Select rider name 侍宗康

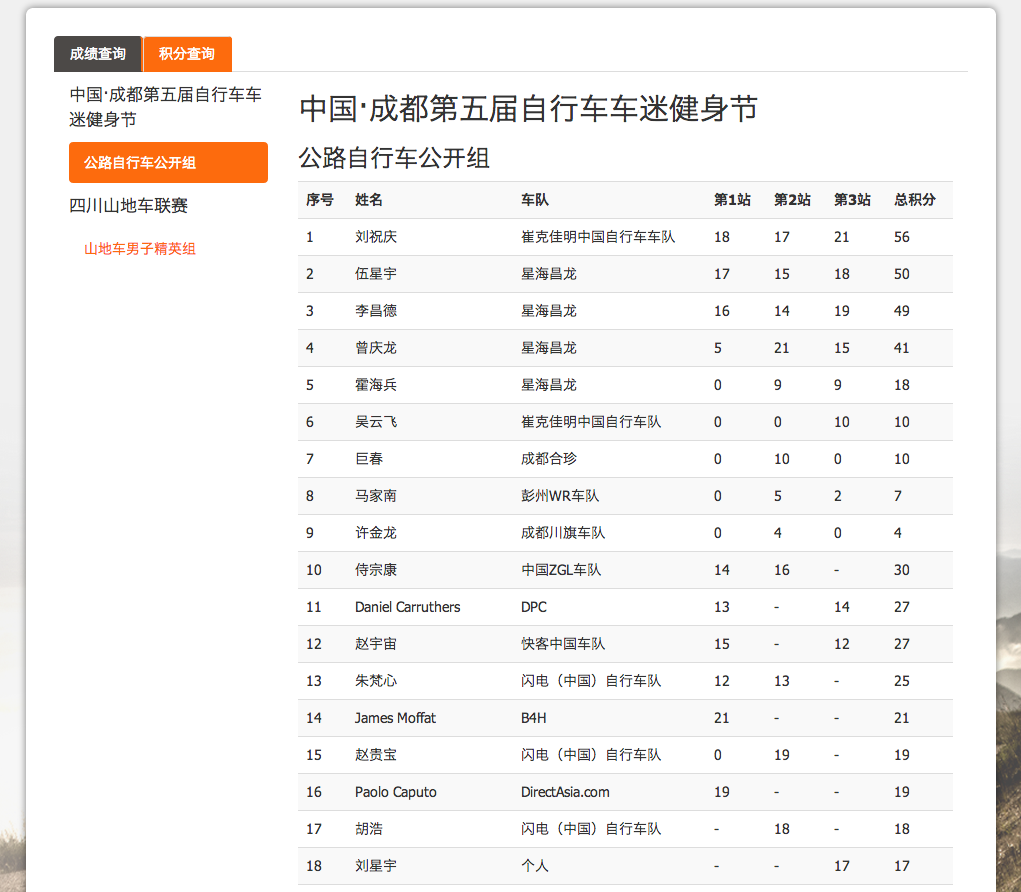pyautogui.click(x=376, y=570)
